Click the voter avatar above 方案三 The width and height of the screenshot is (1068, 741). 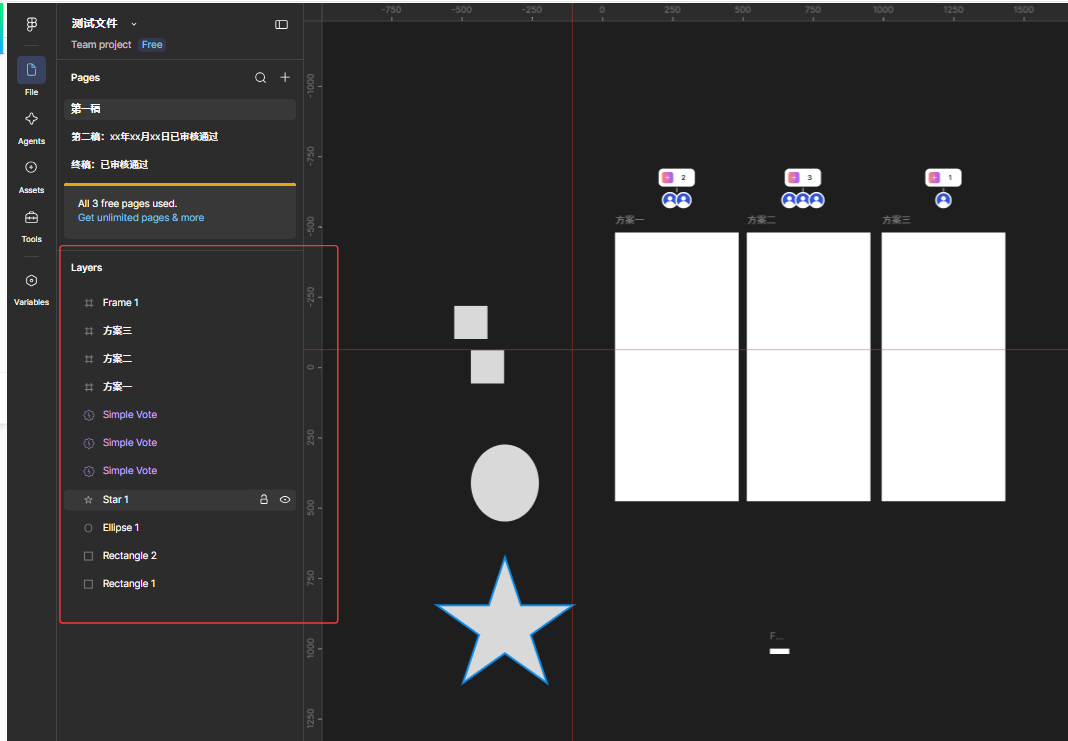tap(943, 200)
